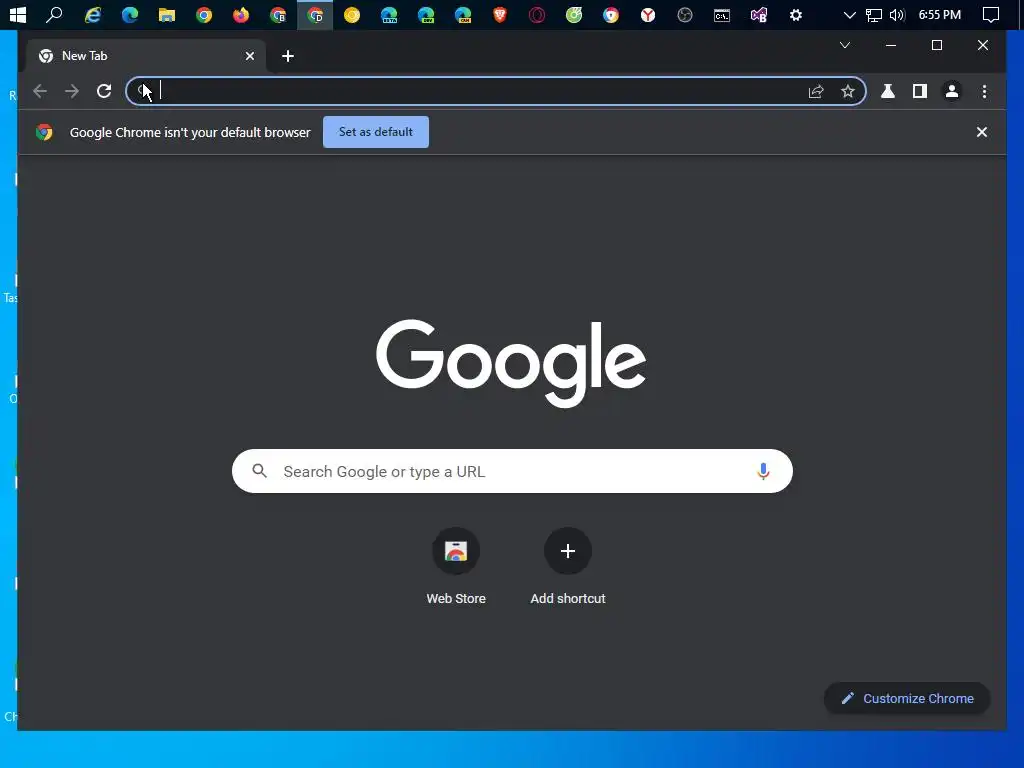The image size is (1024, 768).
Task: Open the tab search dropdown
Action: (844, 45)
